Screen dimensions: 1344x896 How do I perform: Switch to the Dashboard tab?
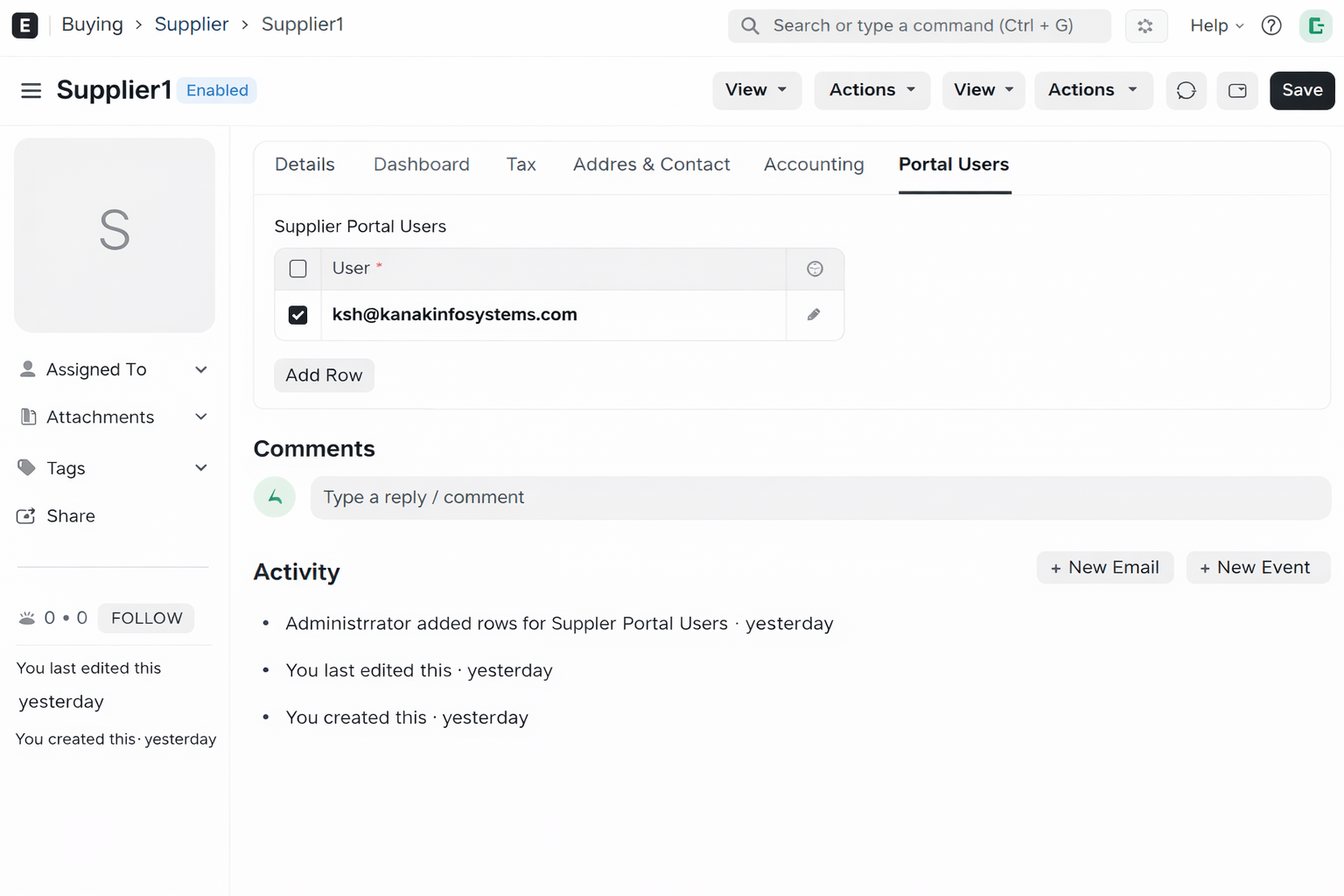[422, 164]
